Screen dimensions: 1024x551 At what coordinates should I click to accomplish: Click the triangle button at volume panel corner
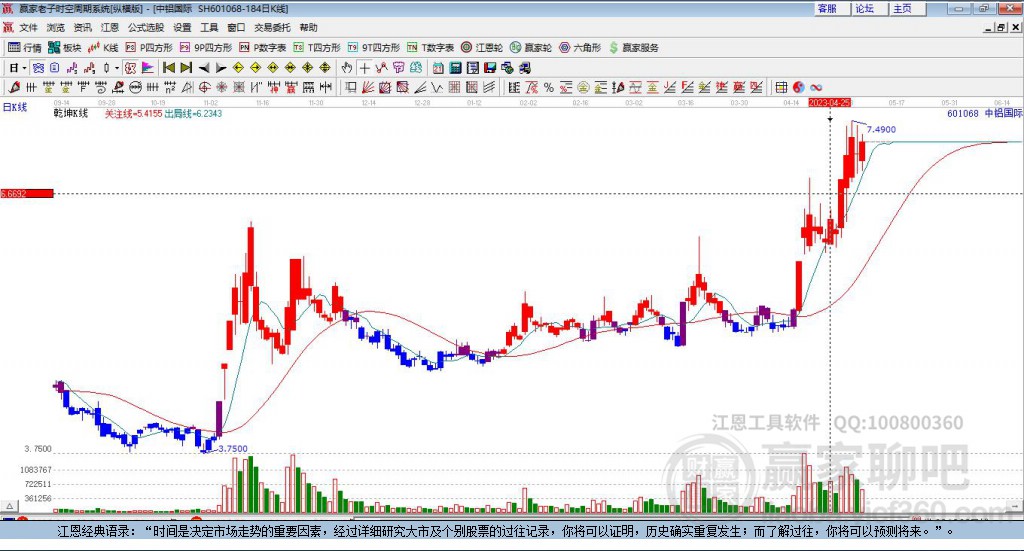point(9,506)
